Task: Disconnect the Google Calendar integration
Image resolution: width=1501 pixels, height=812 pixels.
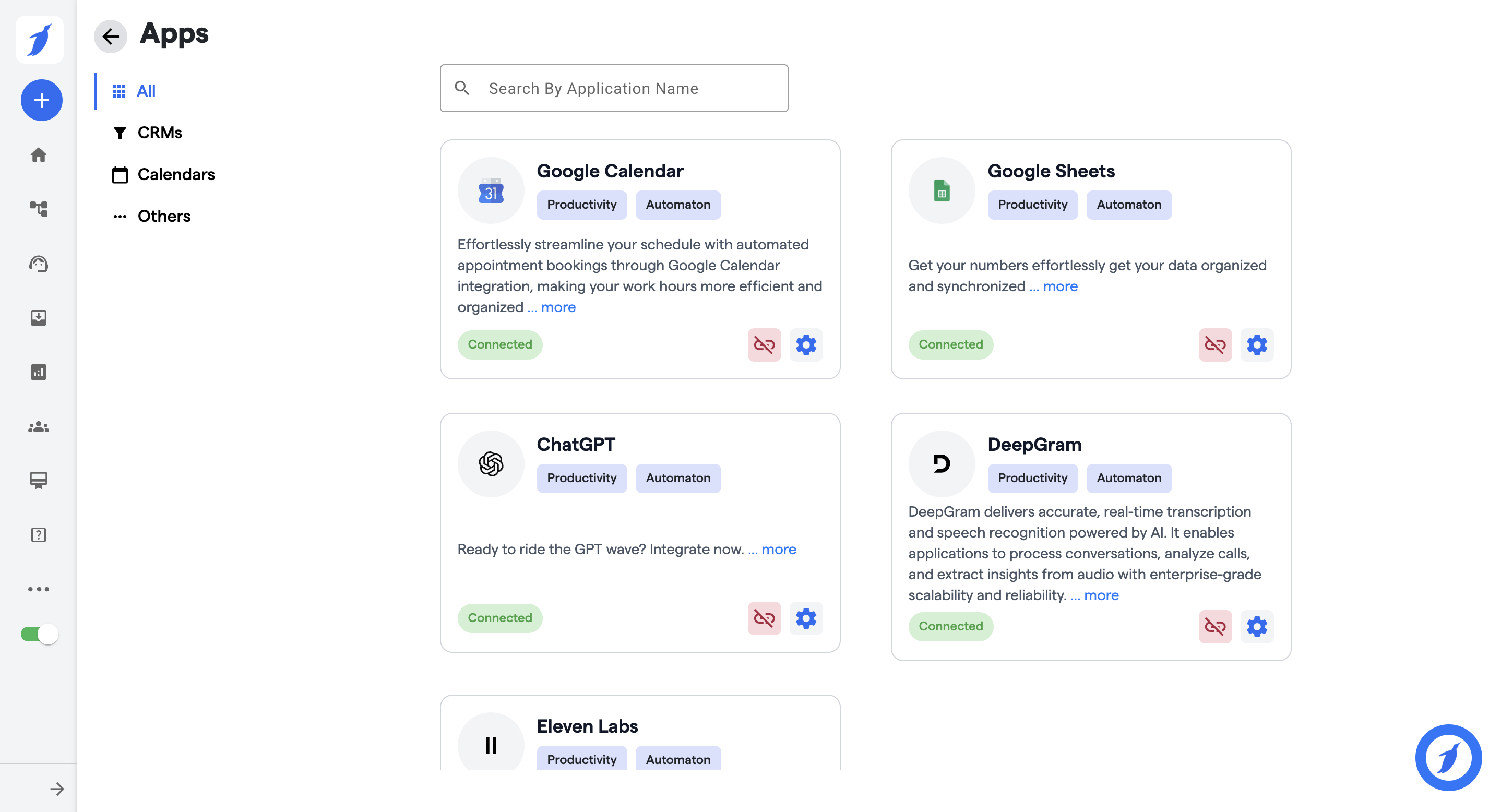Action: pos(764,345)
